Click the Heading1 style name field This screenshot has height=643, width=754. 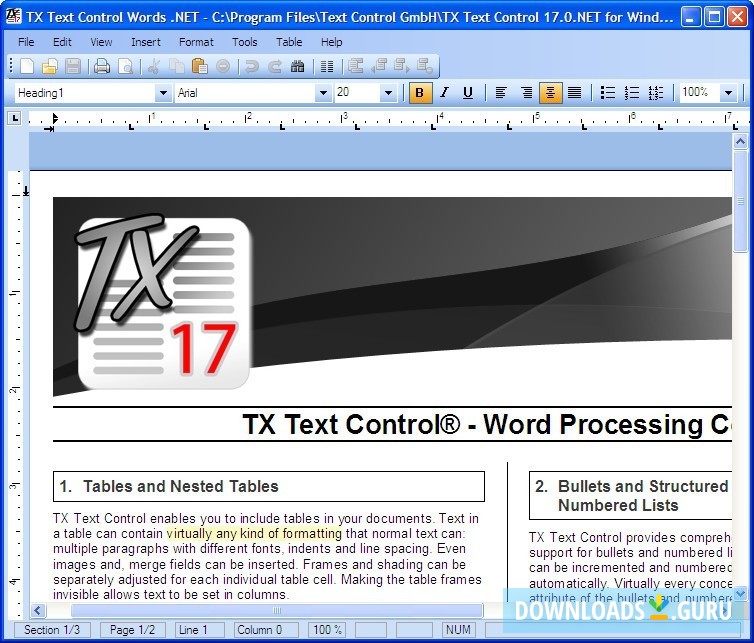tap(85, 93)
